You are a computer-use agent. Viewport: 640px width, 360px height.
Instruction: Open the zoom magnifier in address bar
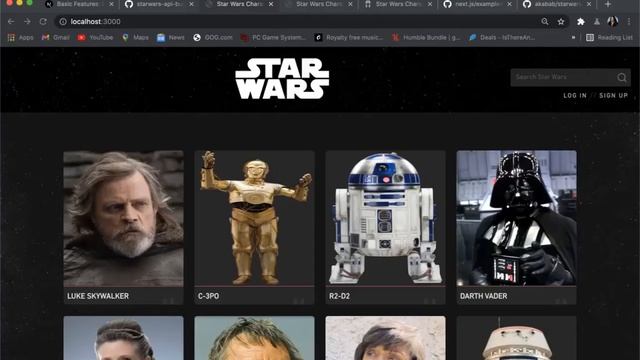point(544,22)
